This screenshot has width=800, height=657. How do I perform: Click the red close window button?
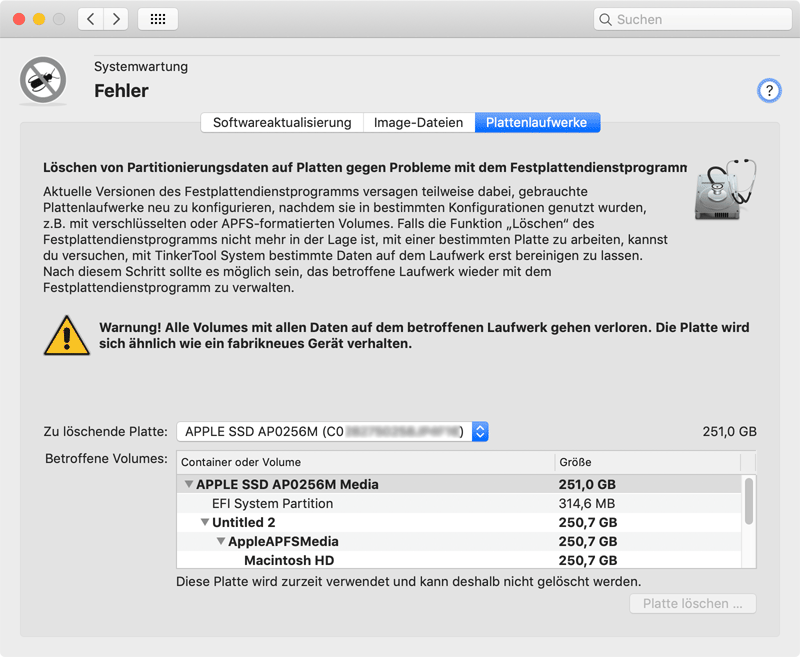[x=19, y=19]
